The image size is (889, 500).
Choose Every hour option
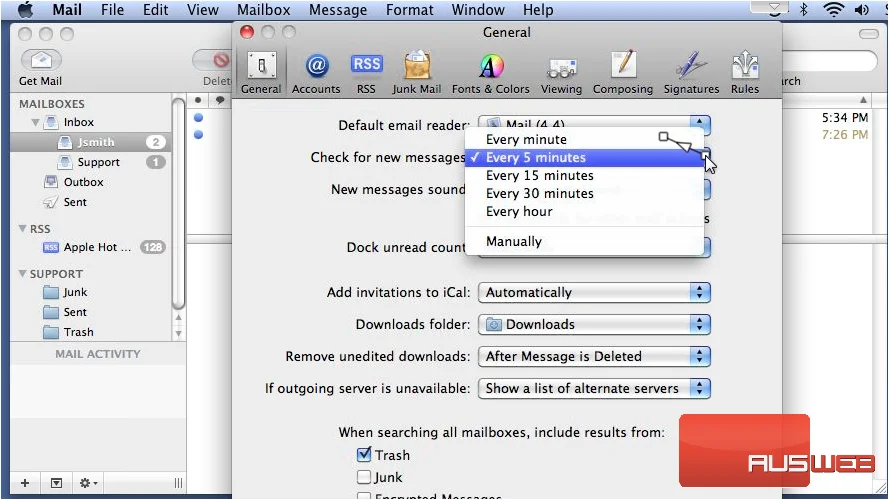585,211
